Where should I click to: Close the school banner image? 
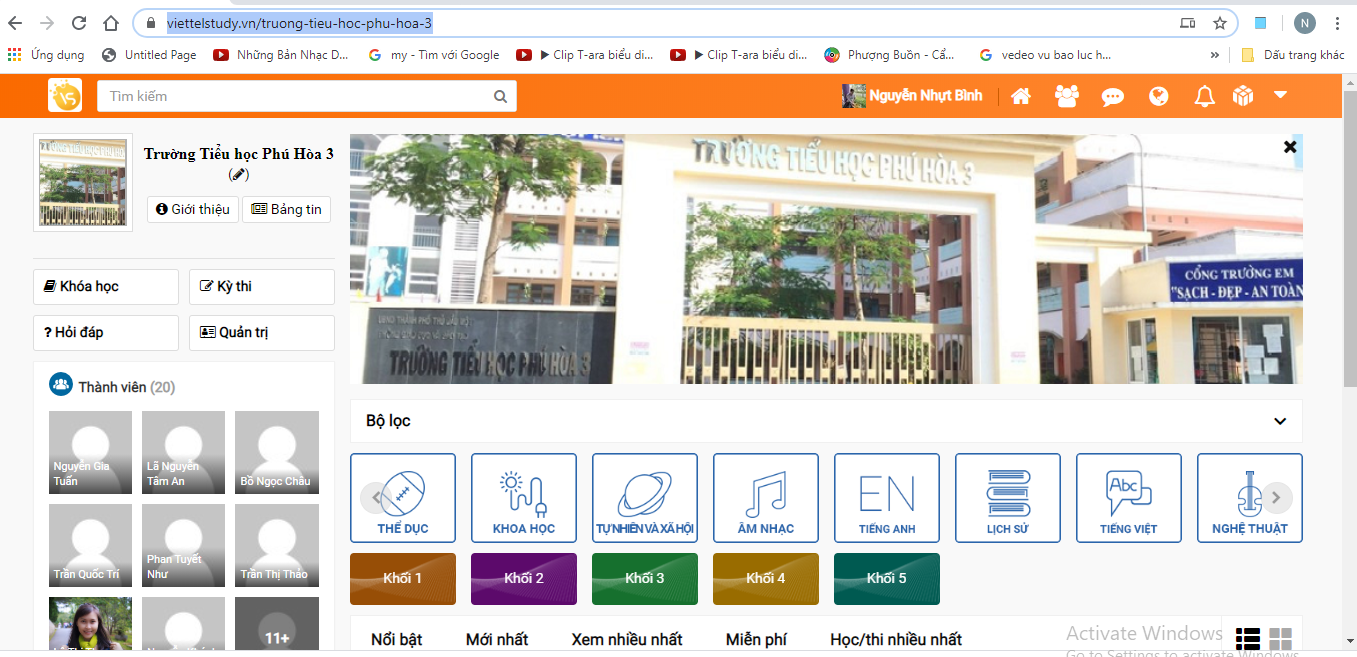1290,147
